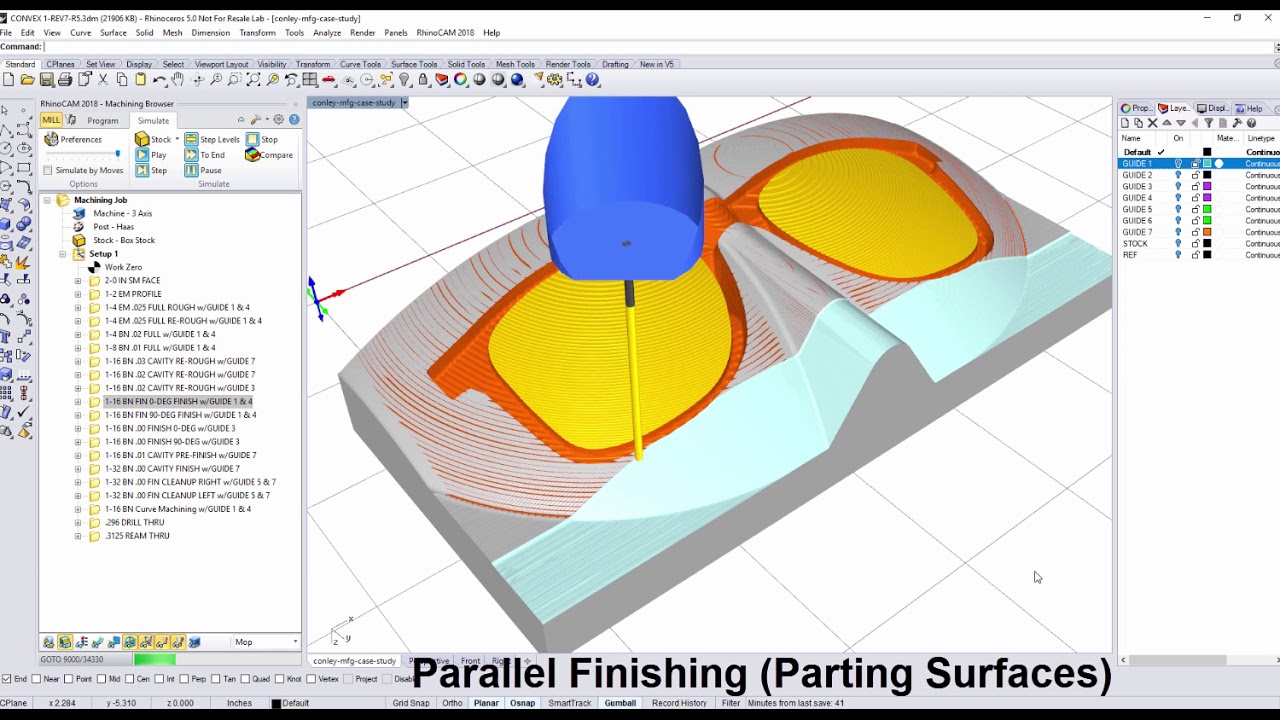The height and width of the screenshot is (720, 1280).
Task: Click the GUIDE 3 purple color swatch
Action: [1207, 187]
